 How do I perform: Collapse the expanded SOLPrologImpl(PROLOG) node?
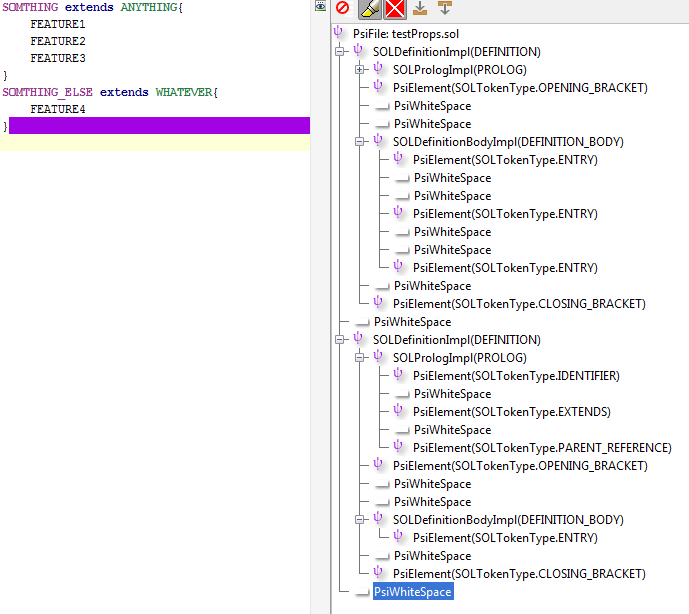(x=359, y=358)
